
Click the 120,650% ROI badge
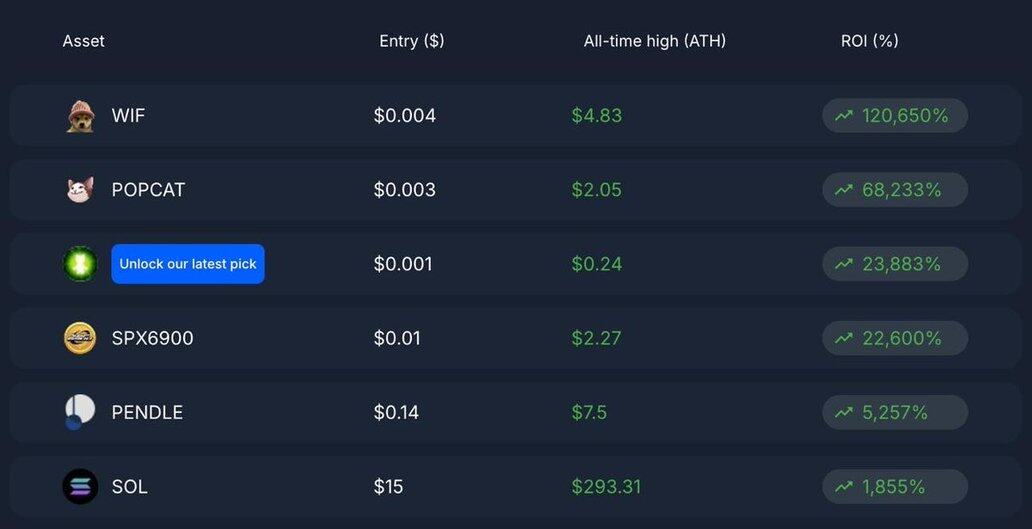[x=894, y=116]
